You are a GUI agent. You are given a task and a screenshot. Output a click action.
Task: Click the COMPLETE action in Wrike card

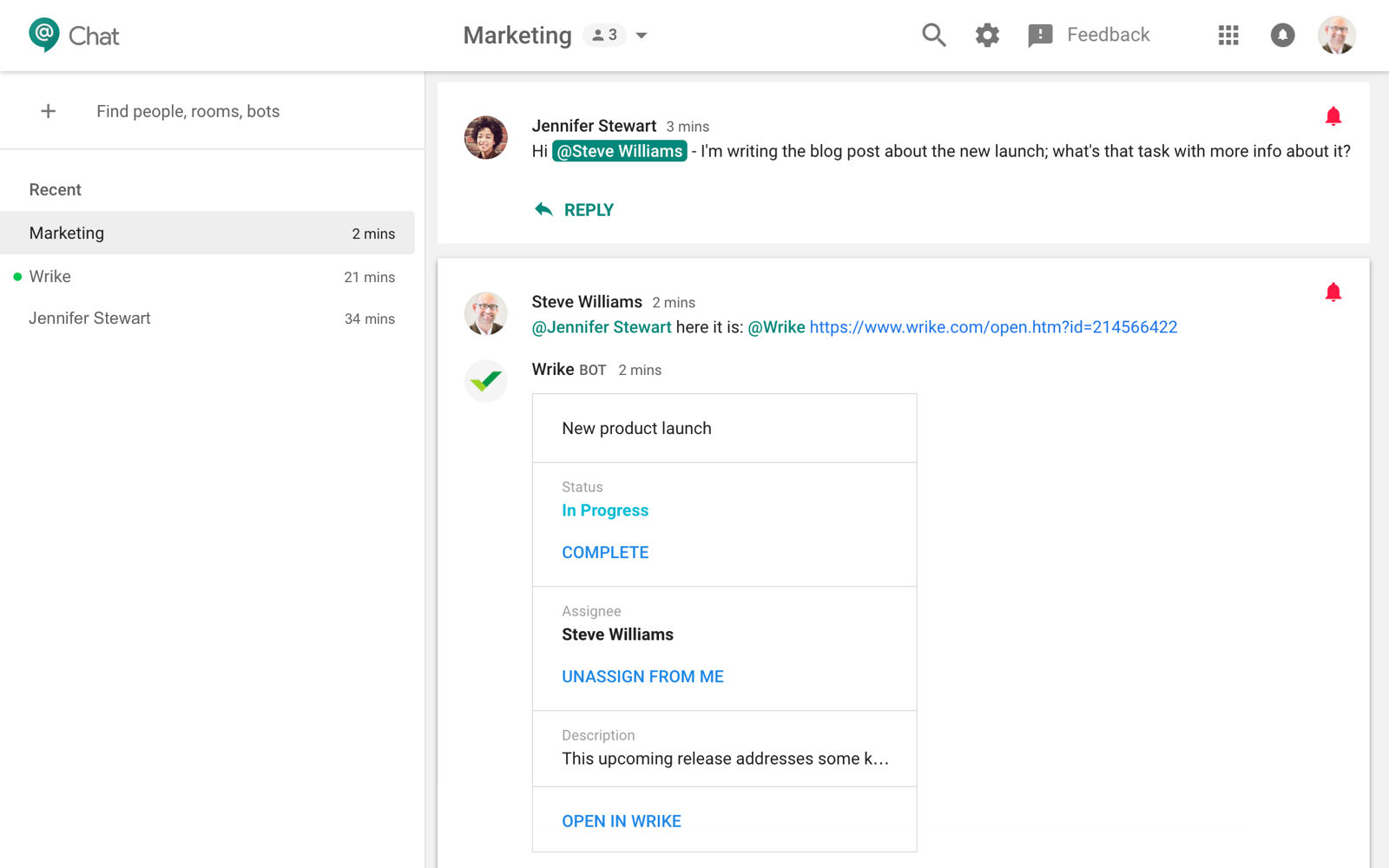pyautogui.click(x=605, y=552)
